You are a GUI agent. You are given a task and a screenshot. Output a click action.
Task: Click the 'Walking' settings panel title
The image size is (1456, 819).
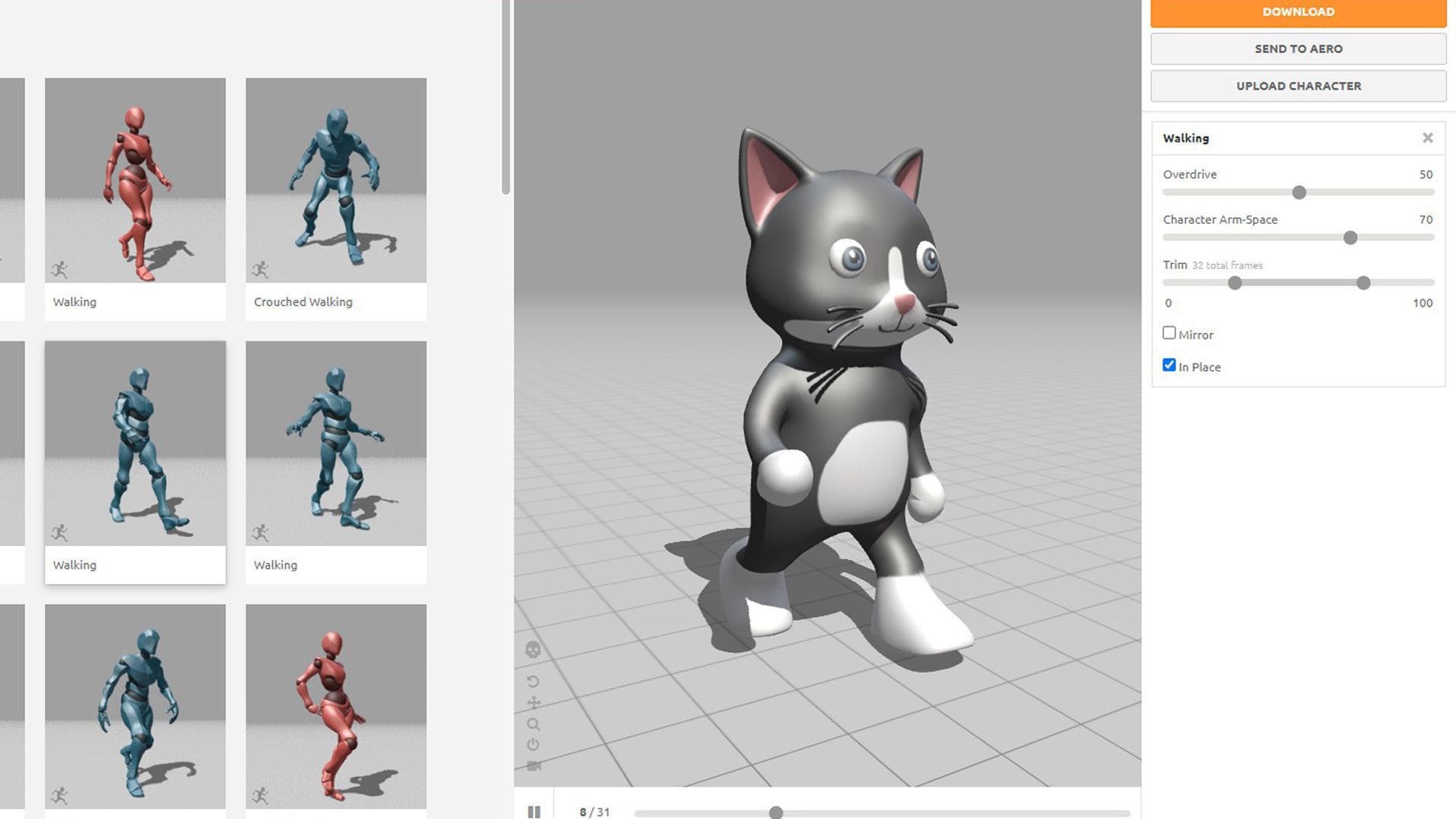(x=1186, y=138)
